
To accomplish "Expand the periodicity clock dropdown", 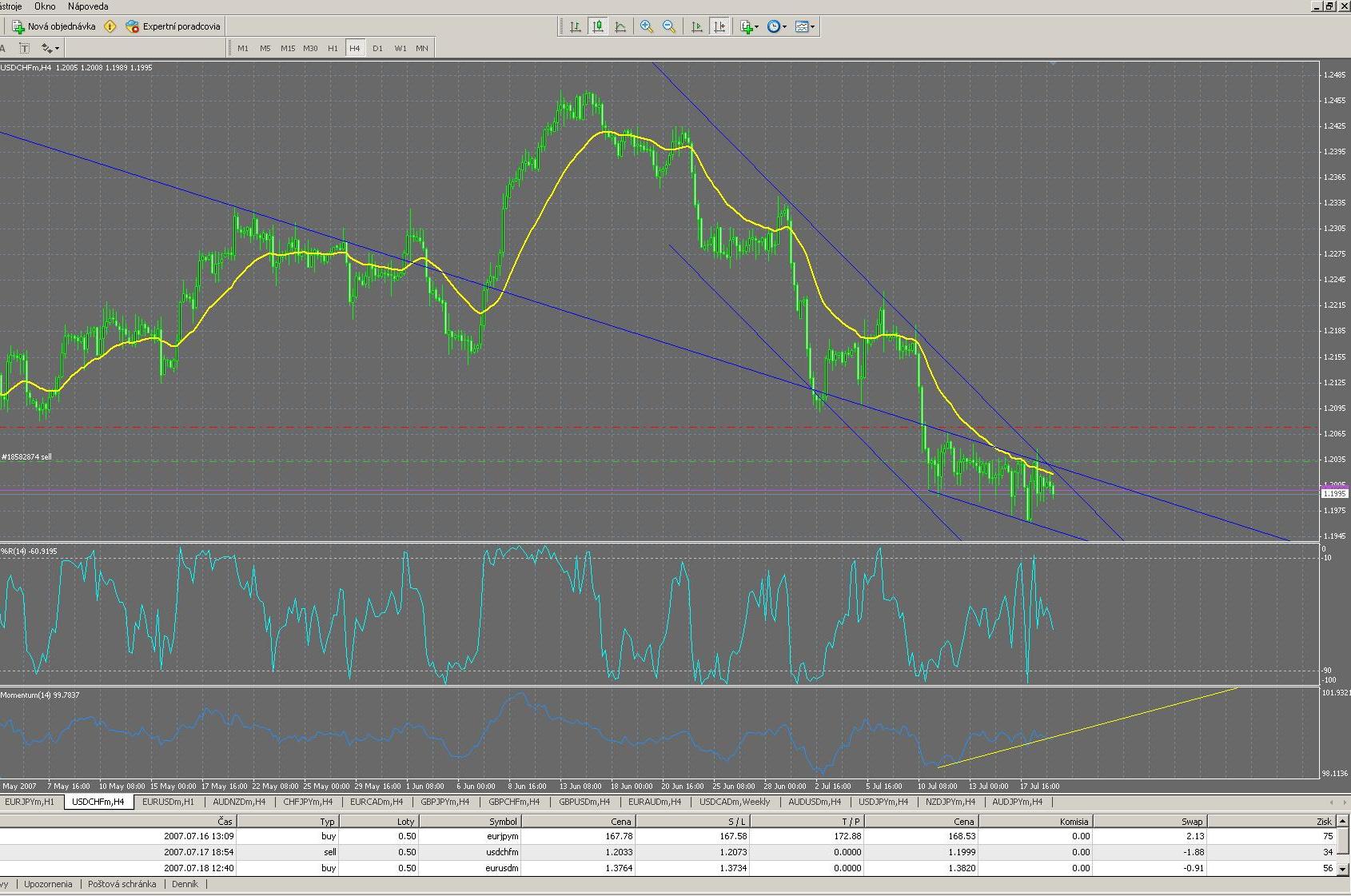I will (777, 26).
